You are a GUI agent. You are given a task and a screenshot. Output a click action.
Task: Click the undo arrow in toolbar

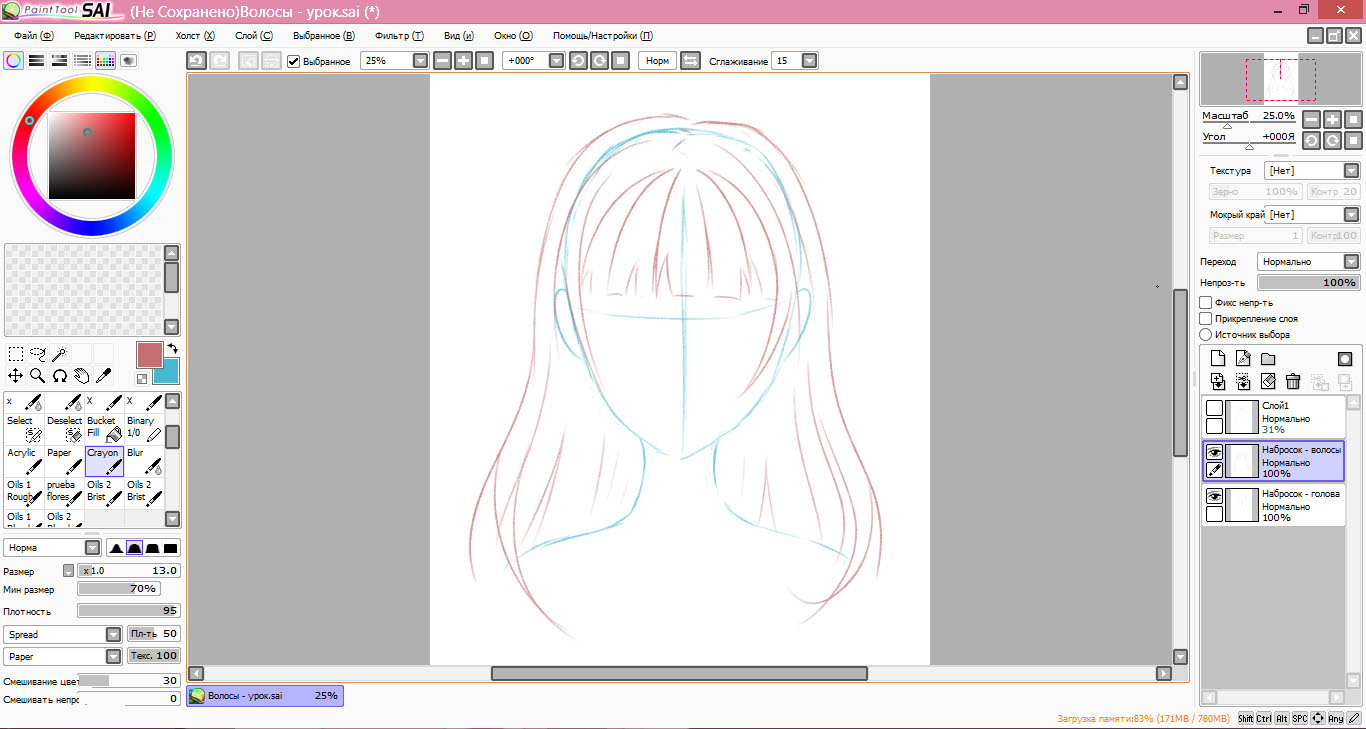click(x=197, y=61)
